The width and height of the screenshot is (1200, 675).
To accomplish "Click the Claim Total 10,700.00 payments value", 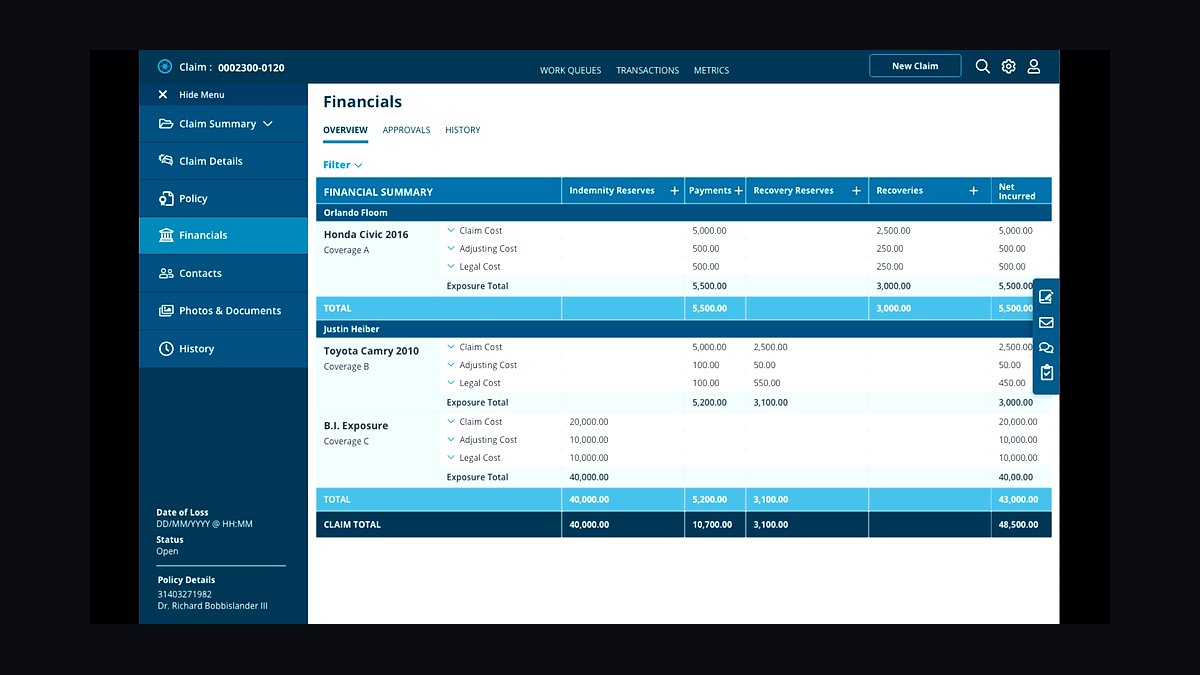I will click(712, 524).
